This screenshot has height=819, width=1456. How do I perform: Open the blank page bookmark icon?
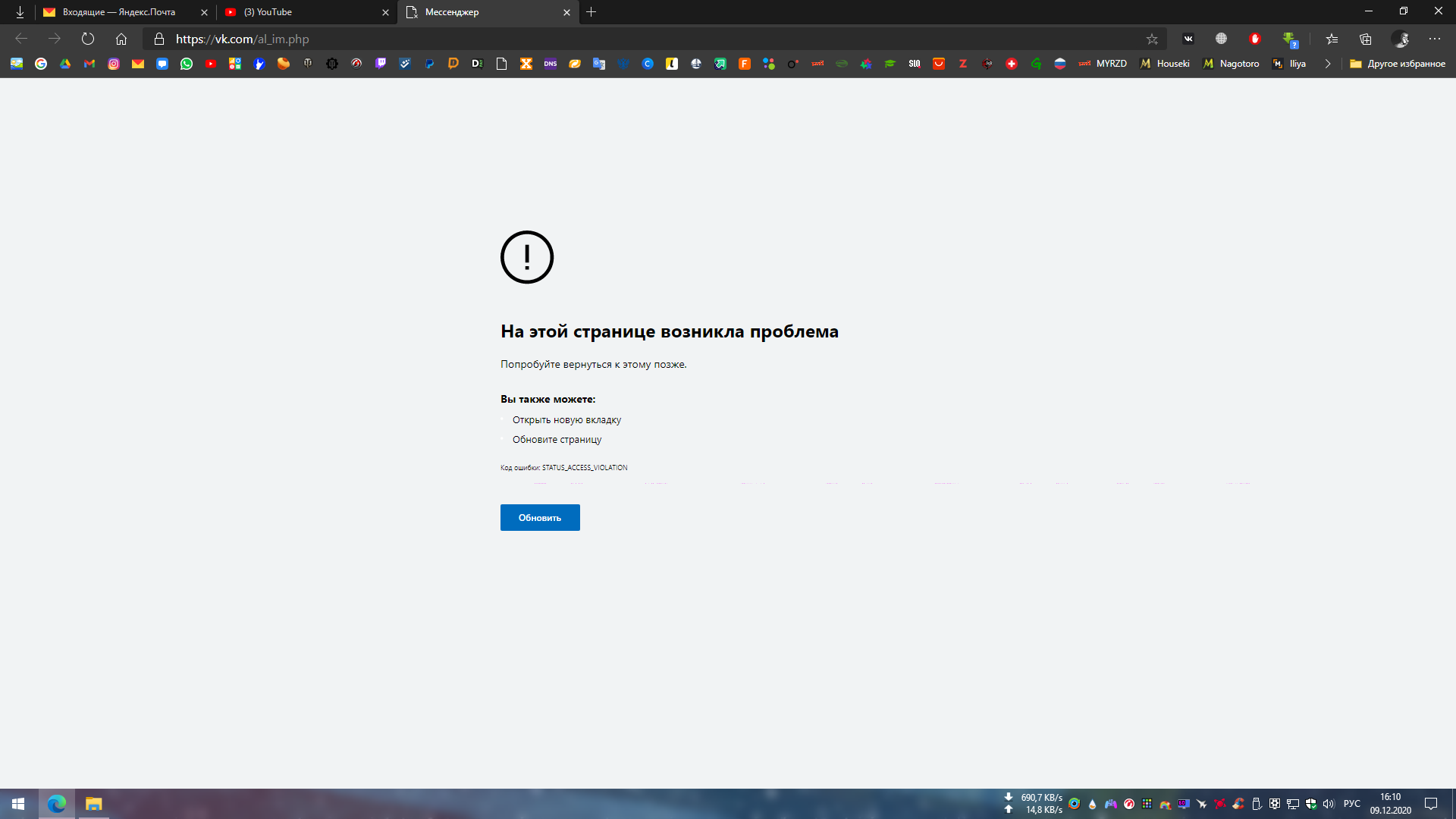click(502, 64)
